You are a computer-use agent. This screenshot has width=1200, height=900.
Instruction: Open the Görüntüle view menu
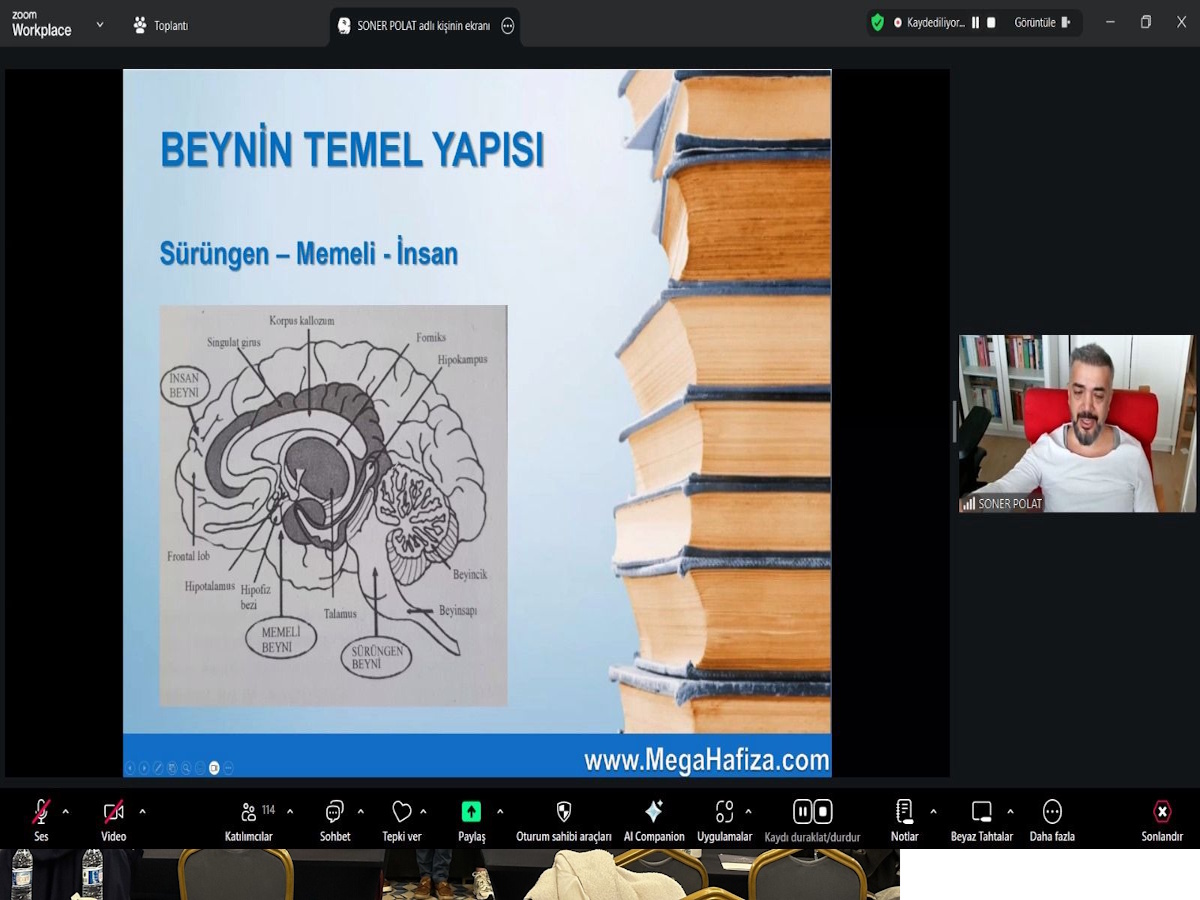1042,23
